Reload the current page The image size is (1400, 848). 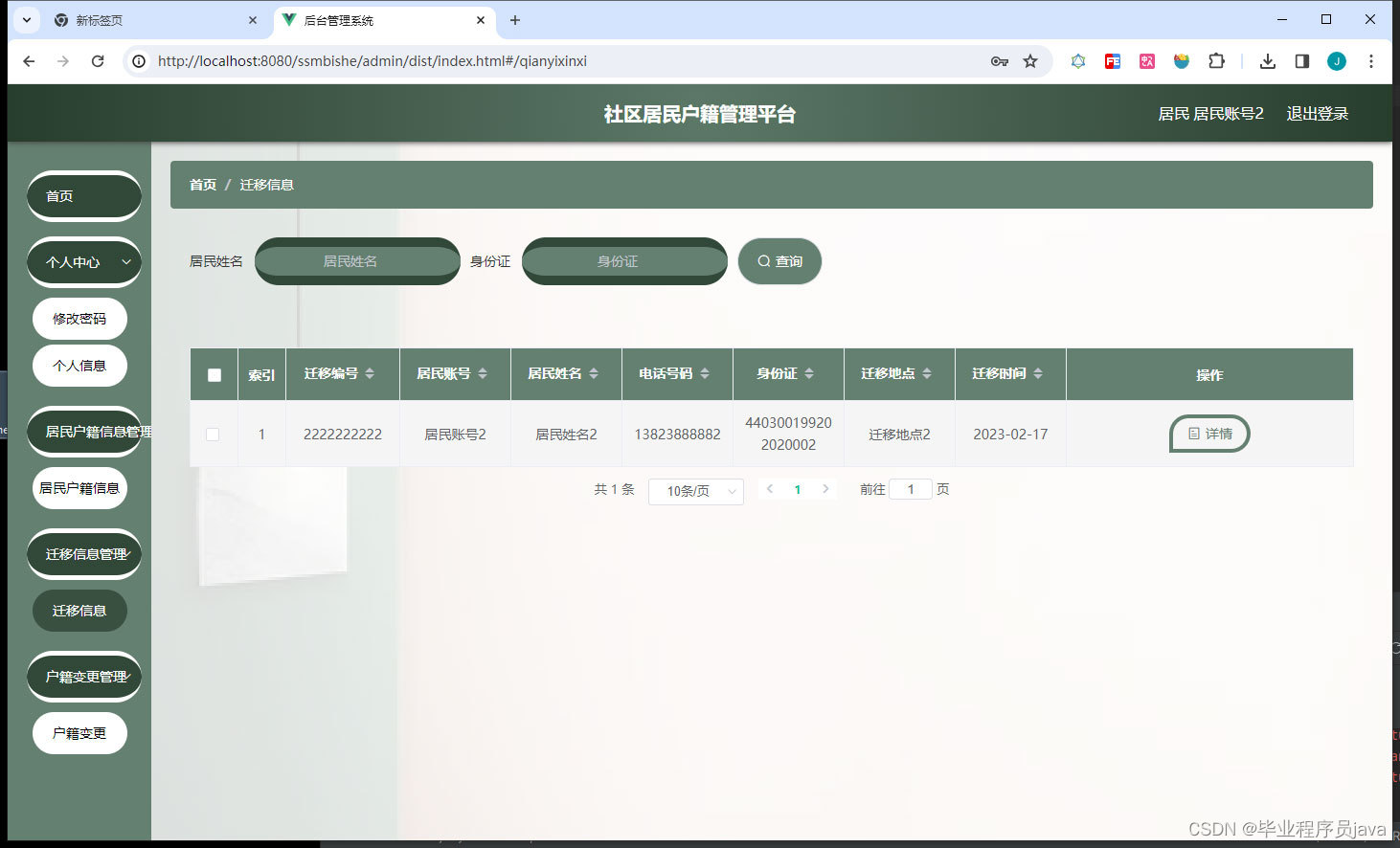98,61
